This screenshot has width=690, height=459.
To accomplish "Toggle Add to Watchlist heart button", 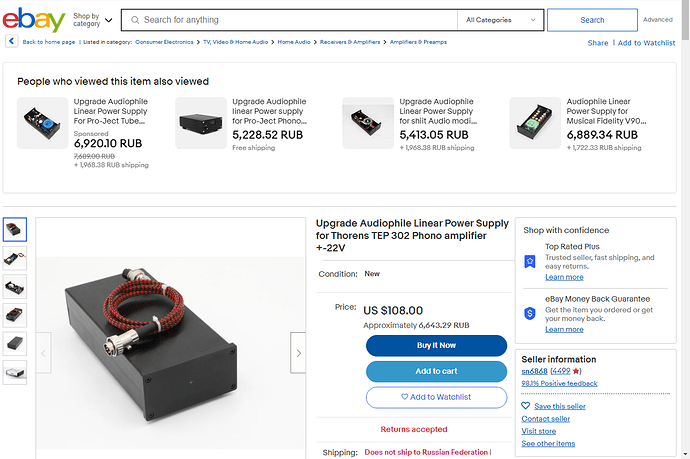I will point(436,397).
